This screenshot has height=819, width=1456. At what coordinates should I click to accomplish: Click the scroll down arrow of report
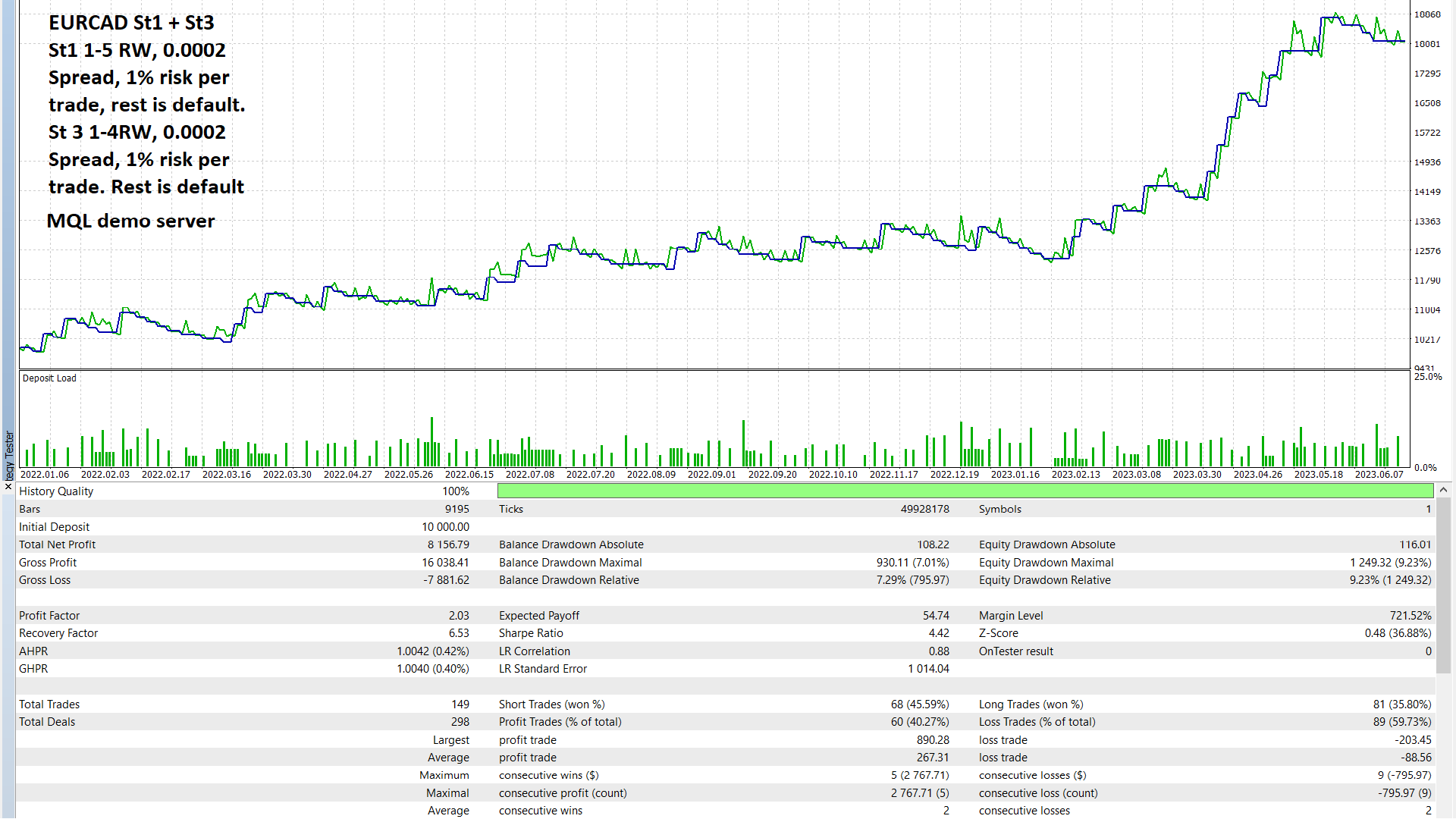tap(1443, 811)
